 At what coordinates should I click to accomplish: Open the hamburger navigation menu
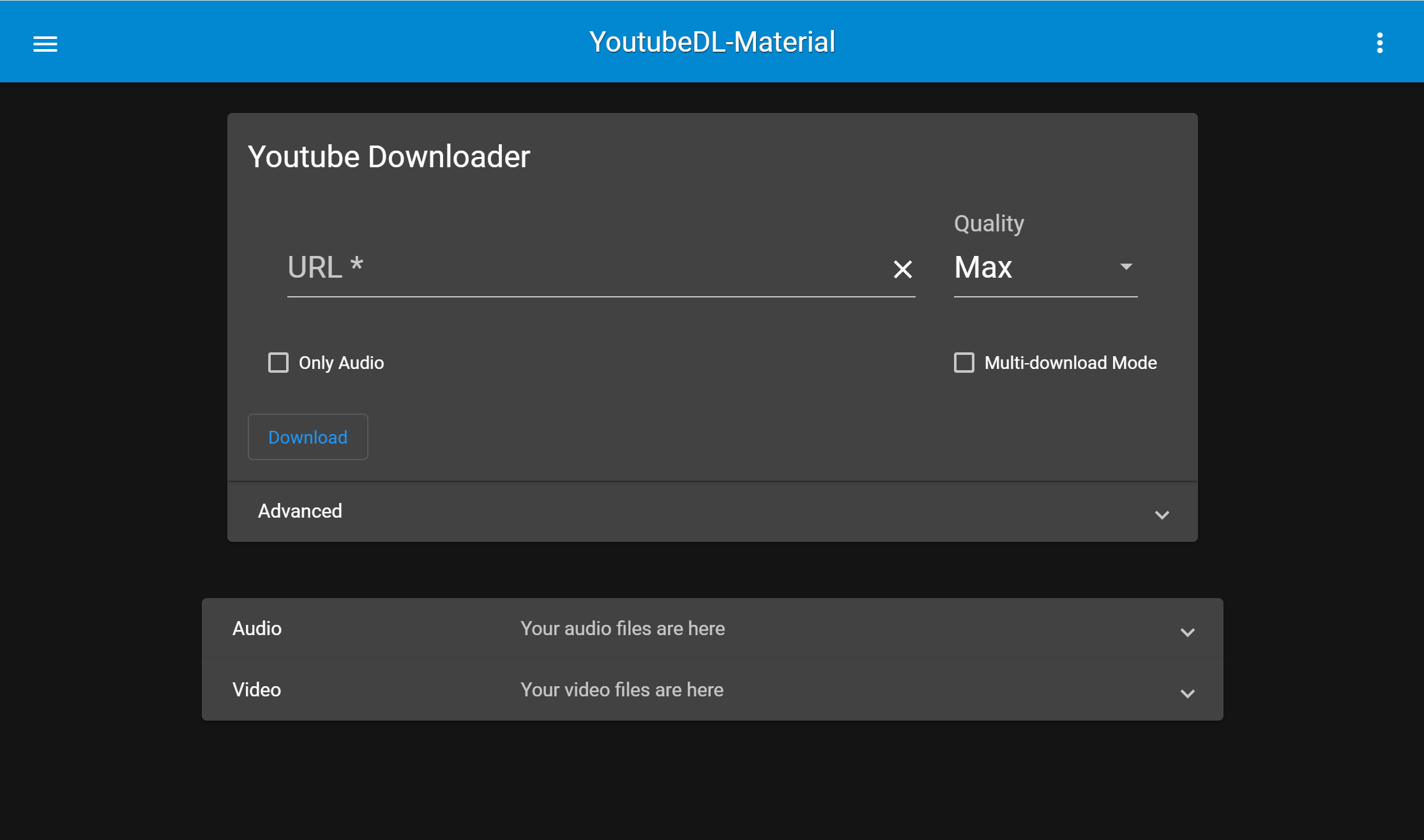45,43
